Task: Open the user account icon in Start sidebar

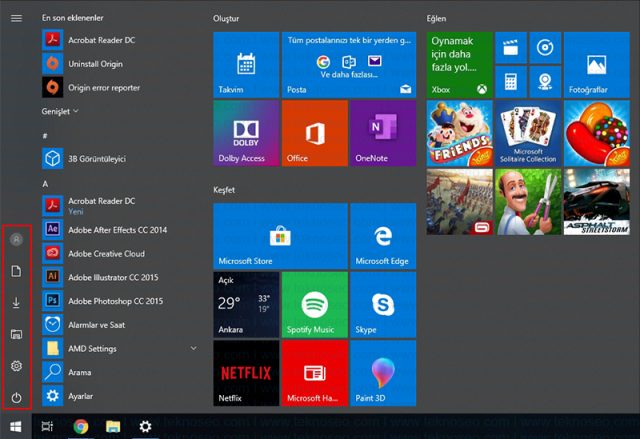Action: tap(16, 239)
